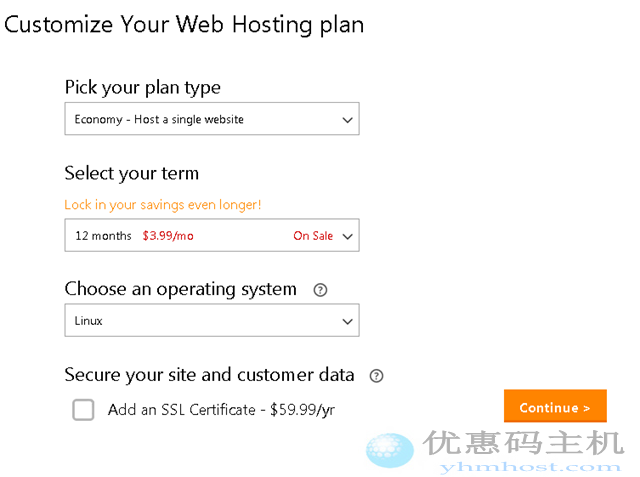Click the $3.99/mo price text

point(165,236)
